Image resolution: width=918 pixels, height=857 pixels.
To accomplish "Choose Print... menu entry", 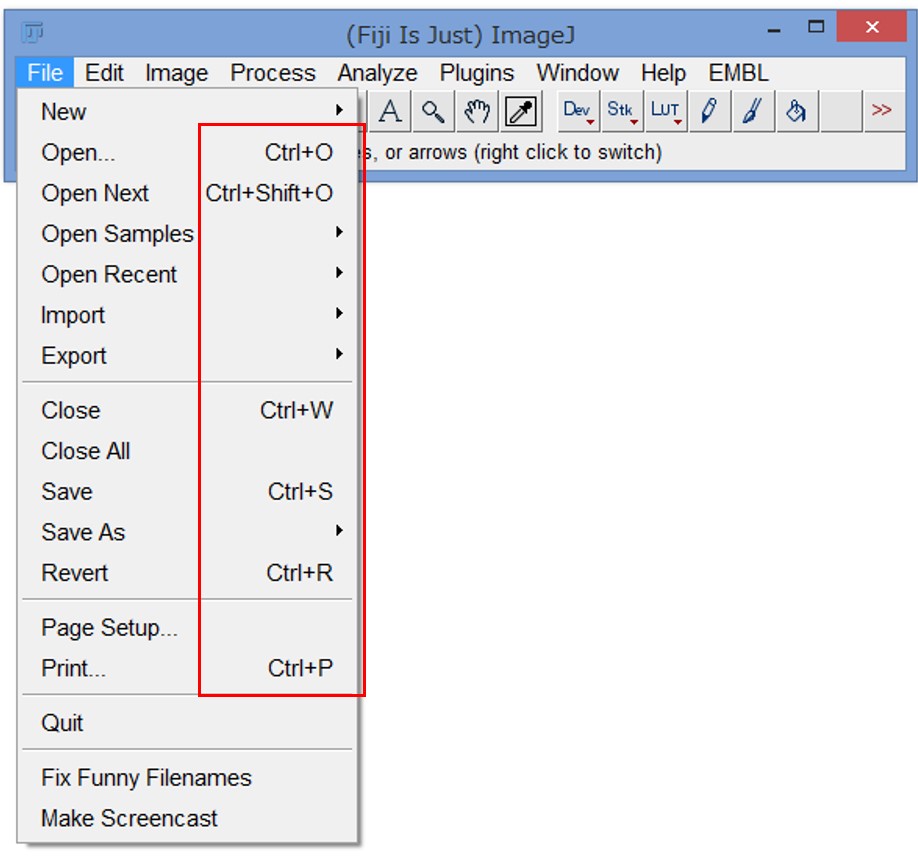I will 187,668.
